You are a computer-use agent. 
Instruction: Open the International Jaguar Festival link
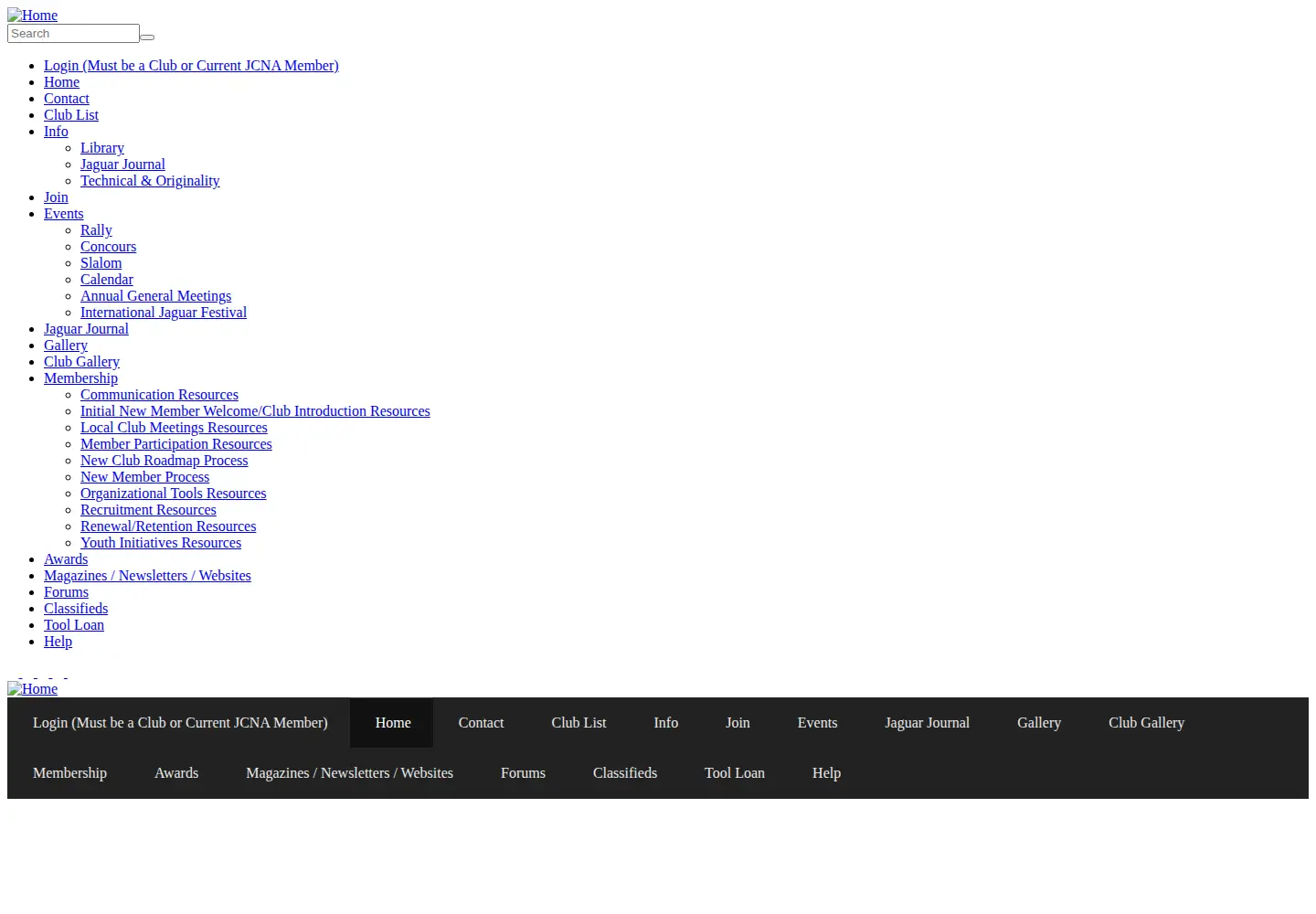[x=164, y=313]
